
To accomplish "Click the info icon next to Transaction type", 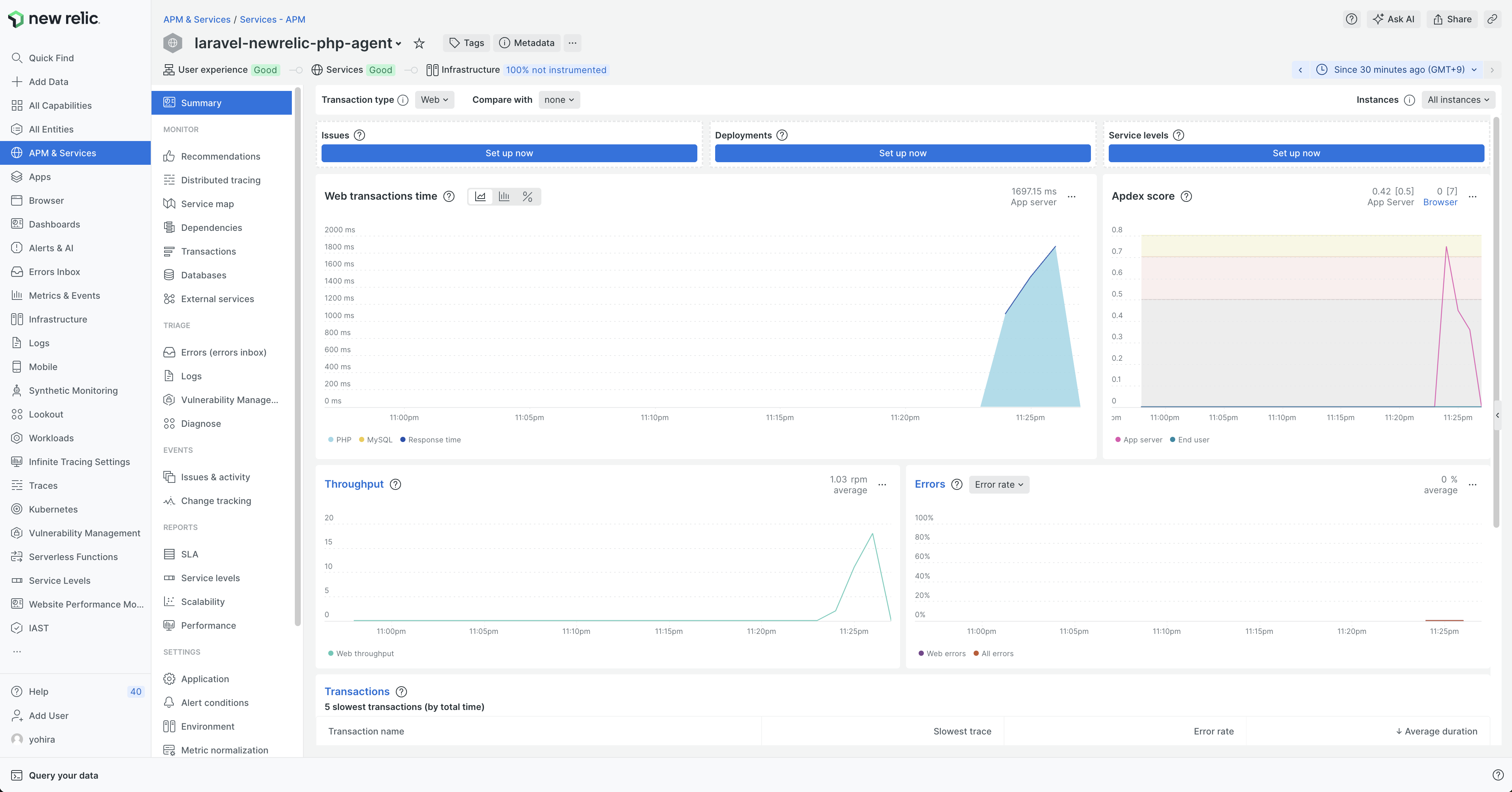I will pos(403,100).
